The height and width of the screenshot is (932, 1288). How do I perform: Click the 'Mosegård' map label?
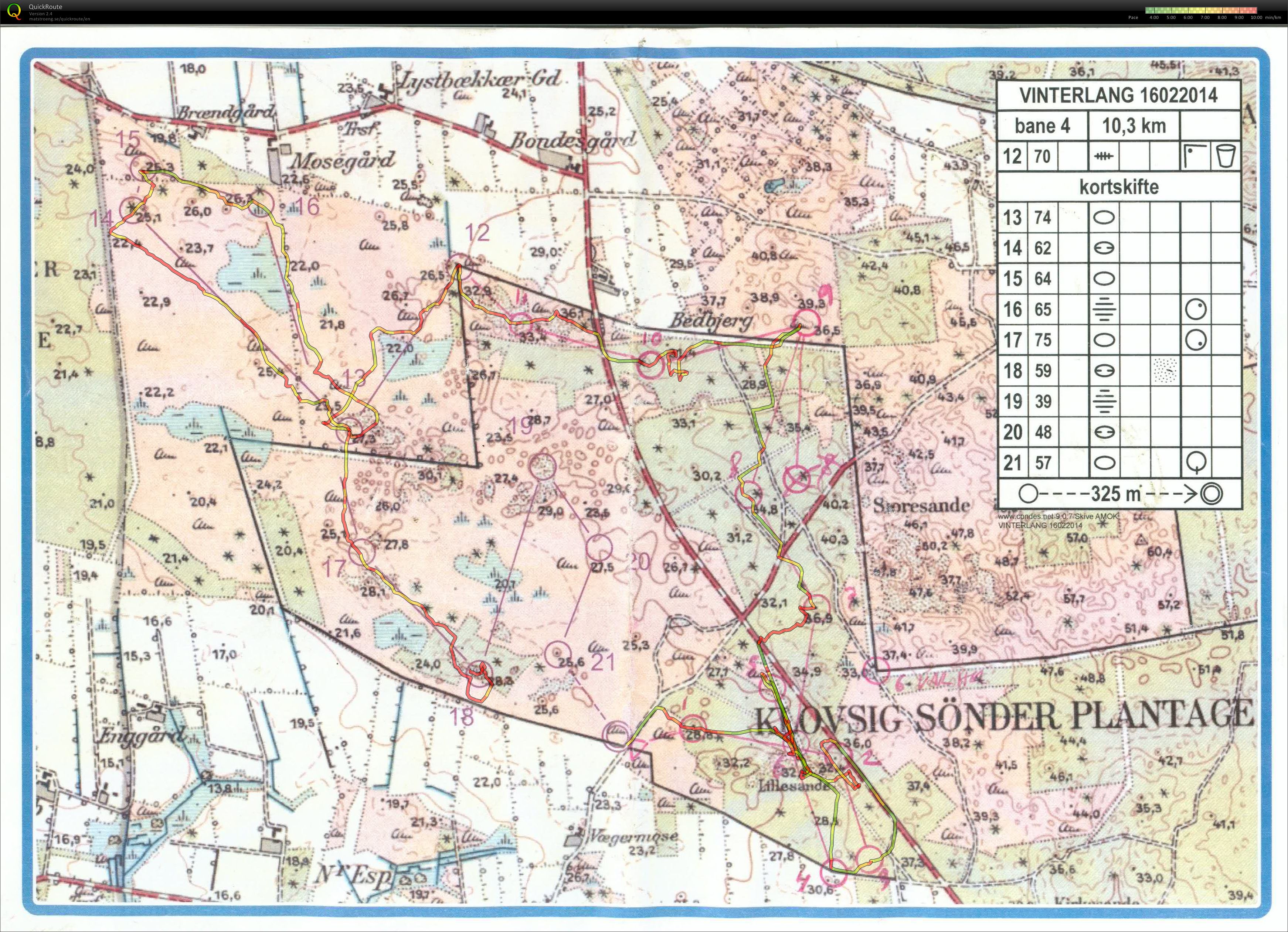tap(343, 161)
